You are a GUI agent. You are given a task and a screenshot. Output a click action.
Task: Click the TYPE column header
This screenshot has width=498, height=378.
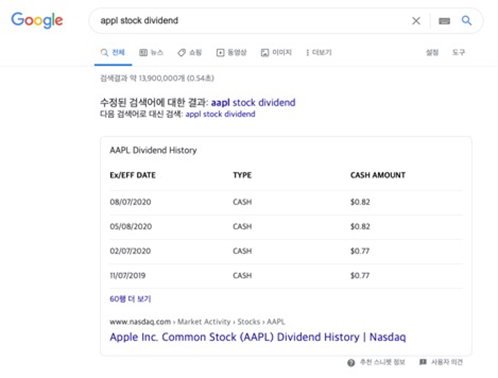242,175
